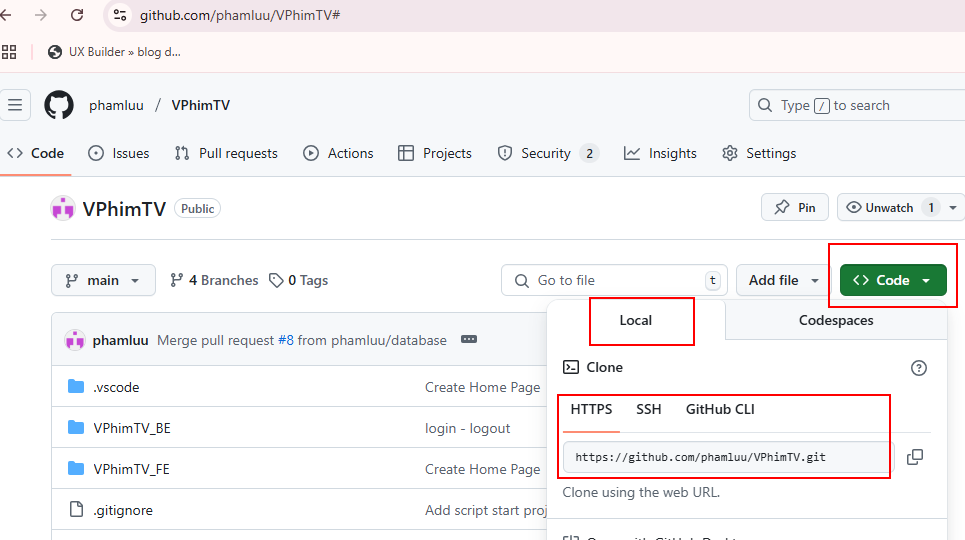
Task: Click the green Code button
Action: point(893,280)
